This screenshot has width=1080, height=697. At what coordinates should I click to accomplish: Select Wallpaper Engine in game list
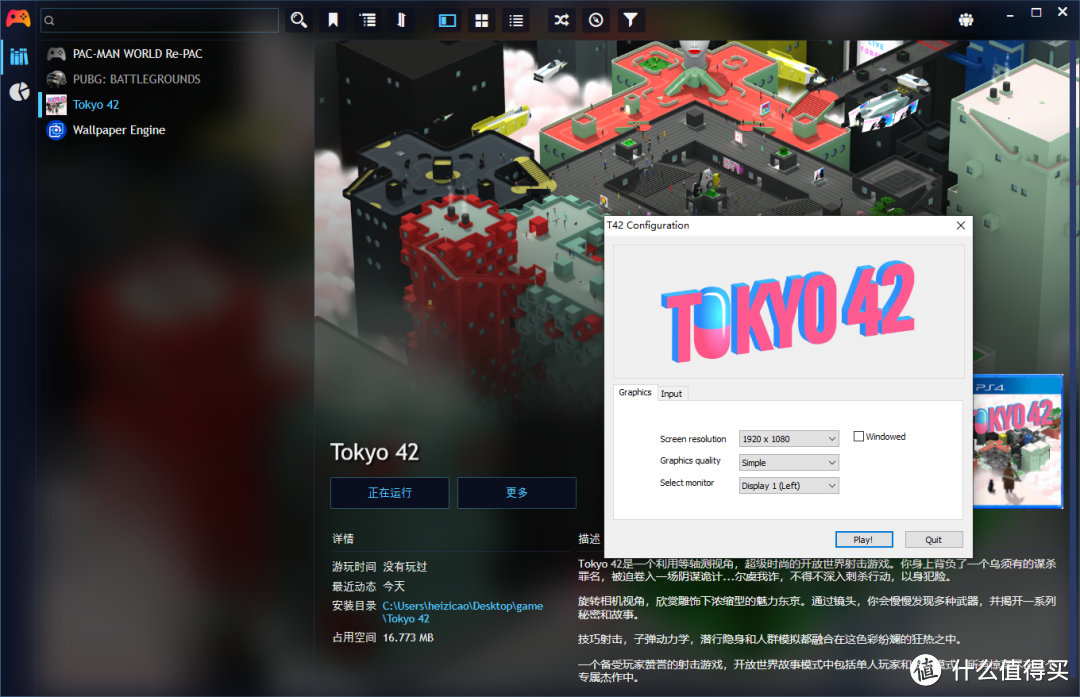(119, 130)
